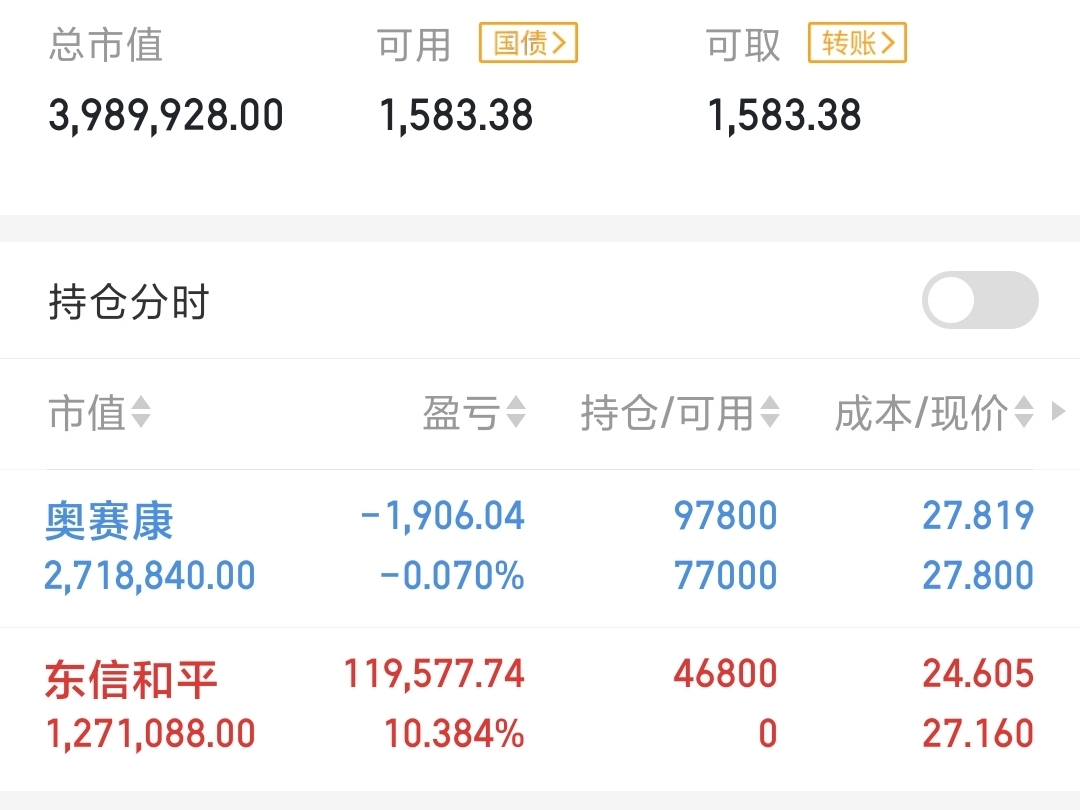1080x810 pixels.
Task: Click 东信和平 current price 27.160
Action: click(x=978, y=734)
